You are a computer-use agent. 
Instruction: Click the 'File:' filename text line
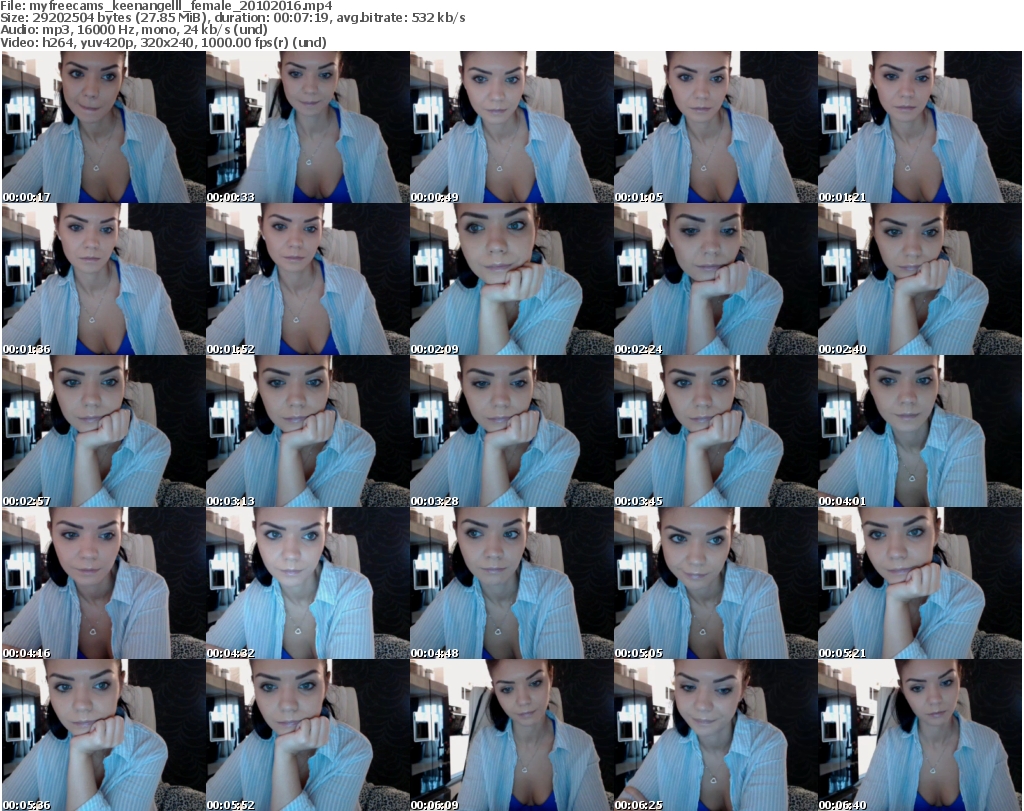click(x=167, y=6)
